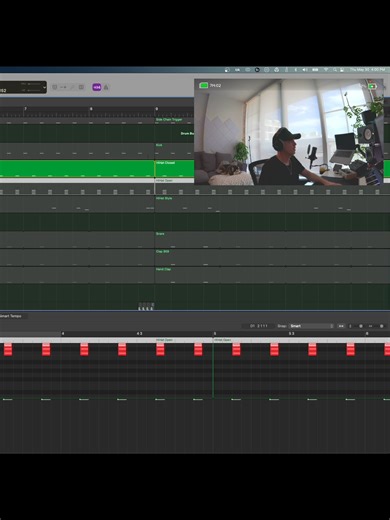Click bar 7 on the tracks ruler
Image resolution: width=390 pixels, height=520 pixels.
25,109
